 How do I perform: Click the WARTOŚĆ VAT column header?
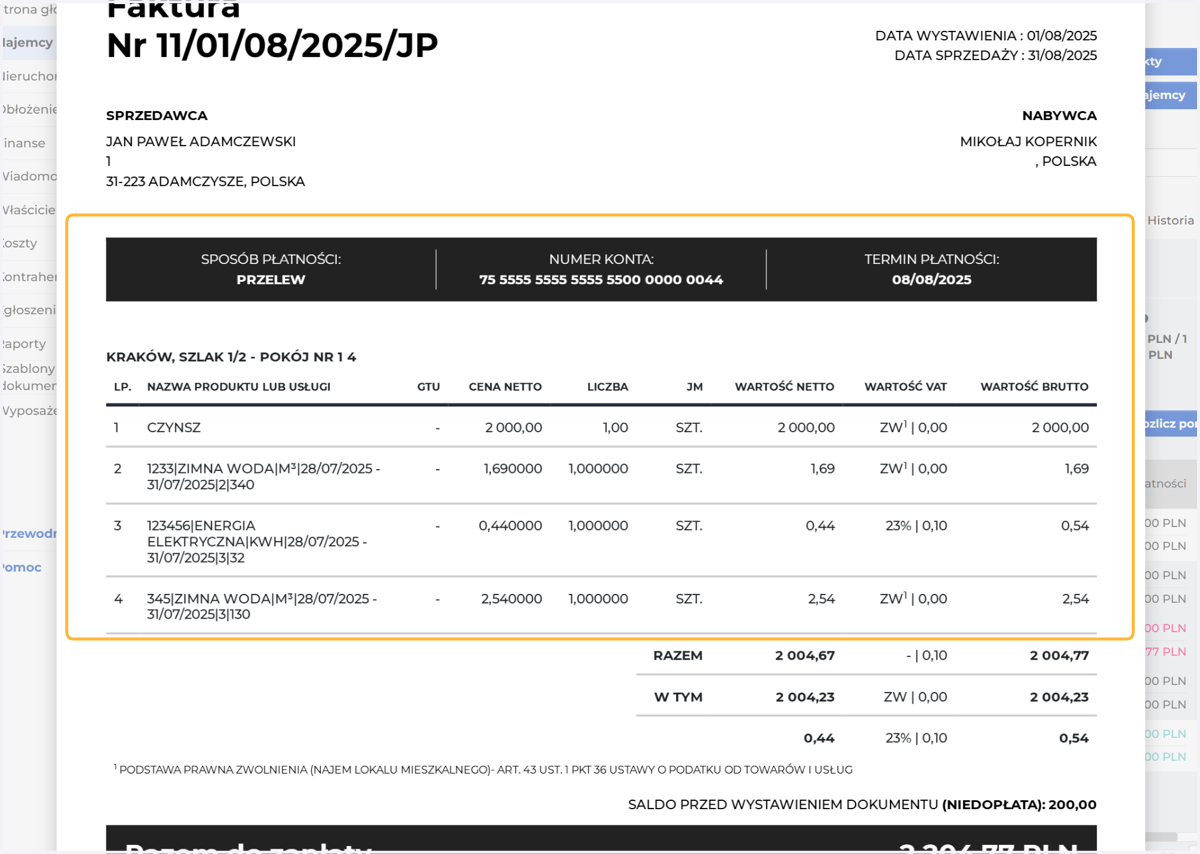click(x=906, y=387)
